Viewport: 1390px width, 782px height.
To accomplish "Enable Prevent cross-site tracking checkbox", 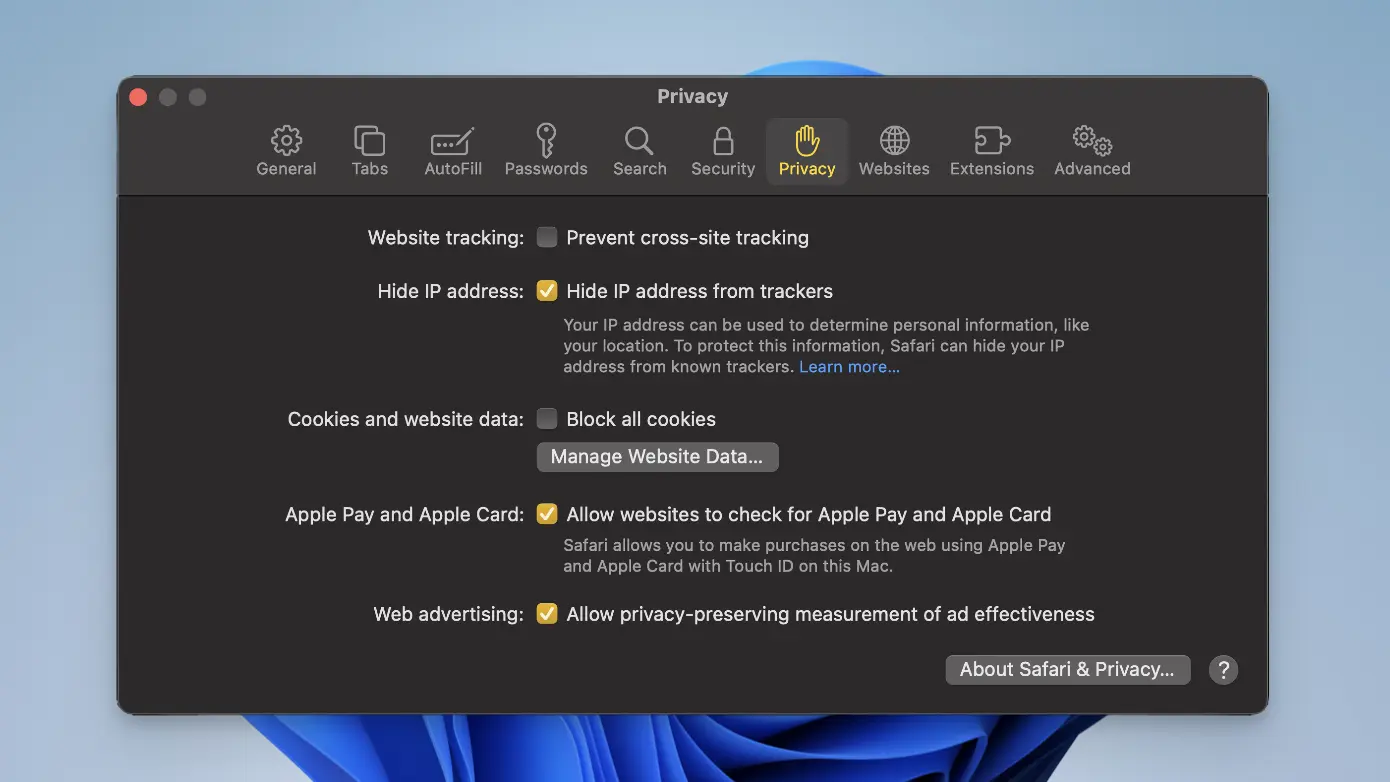I will pos(547,237).
